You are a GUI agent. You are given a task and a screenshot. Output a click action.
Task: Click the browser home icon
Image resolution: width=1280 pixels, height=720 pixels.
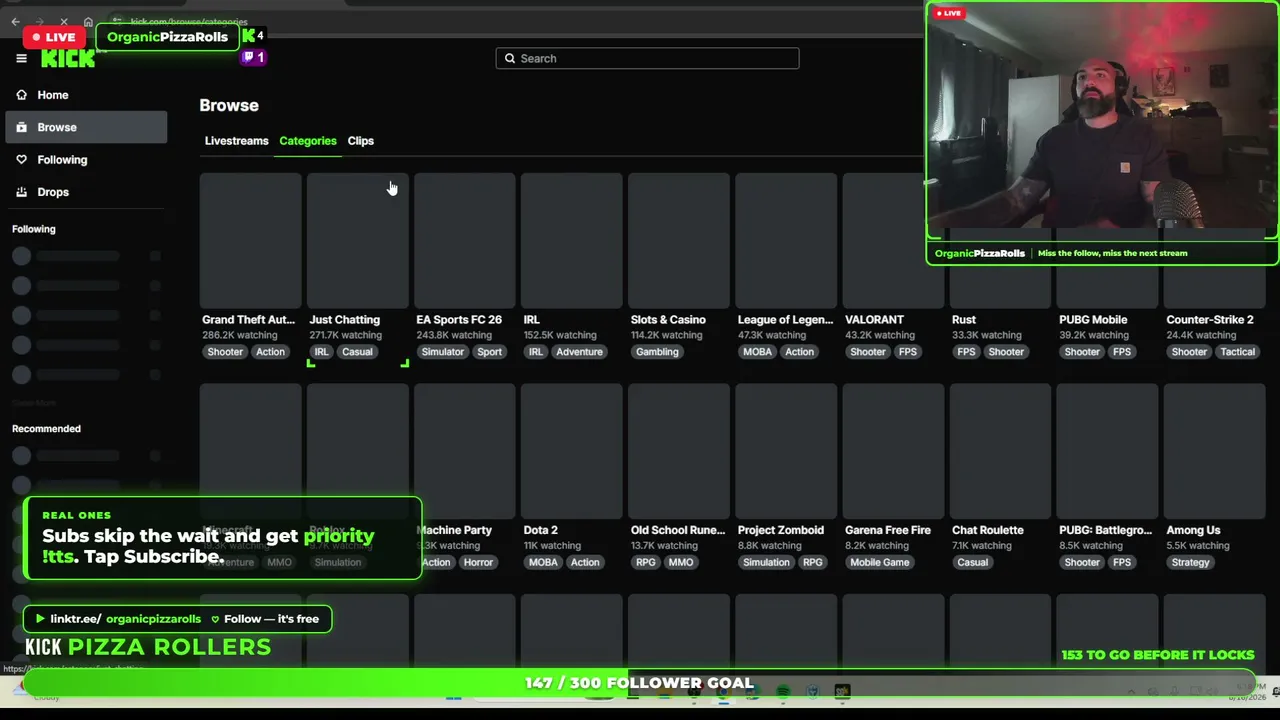[x=88, y=22]
